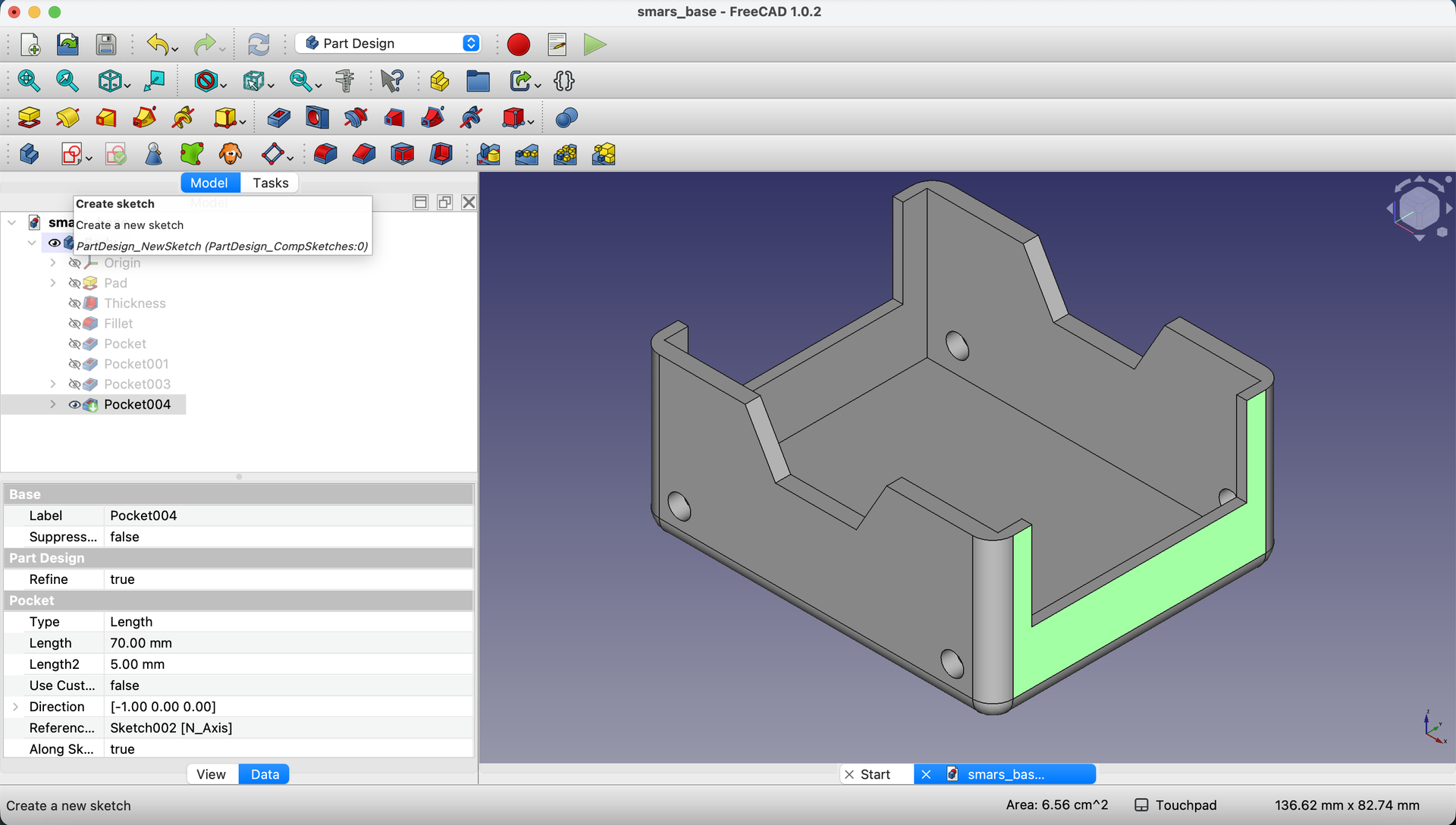Image resolution: width=1456 pixels, height=825 pixels.
Task: Expand the Origin tree item
Action: pos(53,263)
